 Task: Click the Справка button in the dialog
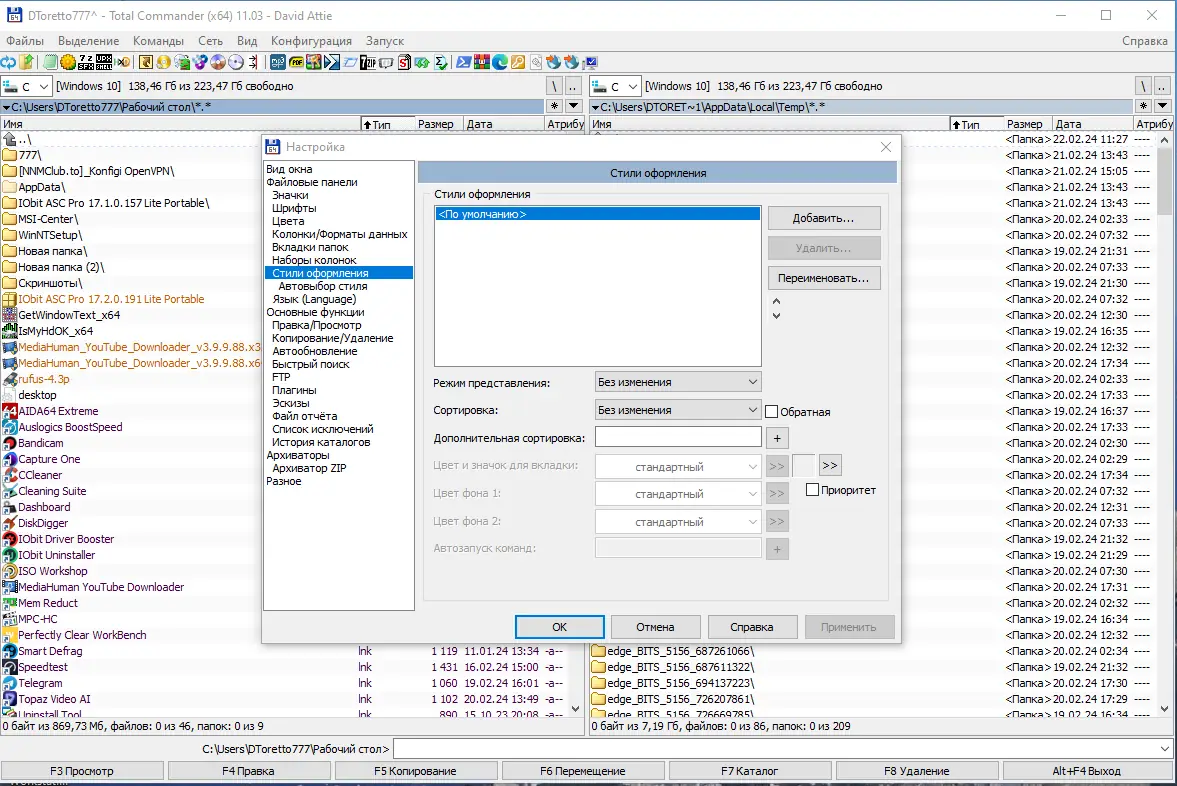pos(751,627)
